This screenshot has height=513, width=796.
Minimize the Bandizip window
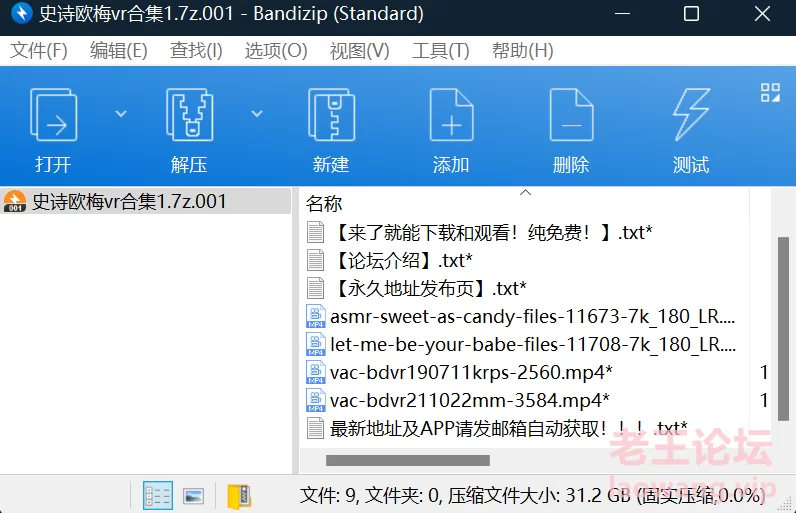pyautogui.click(x=622, y=14)
